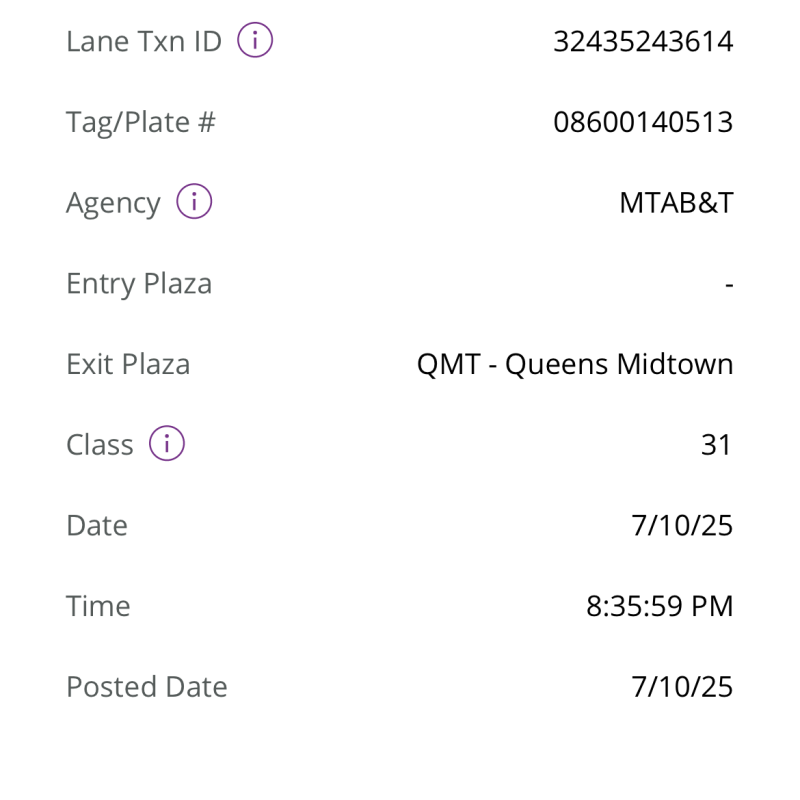800x800 pixels.
Task: Click the Posted Date label
Action: 147,687
